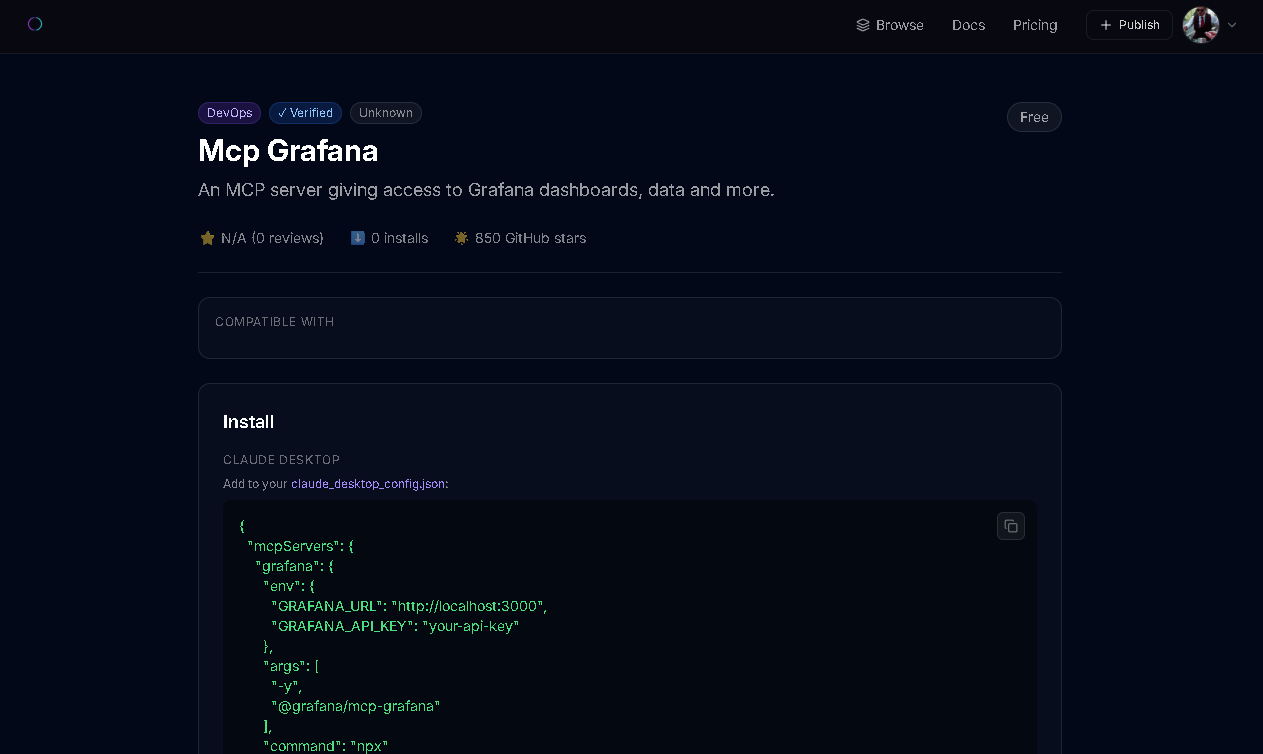
Task: Click the site logo icon
Action: [35, 24]
